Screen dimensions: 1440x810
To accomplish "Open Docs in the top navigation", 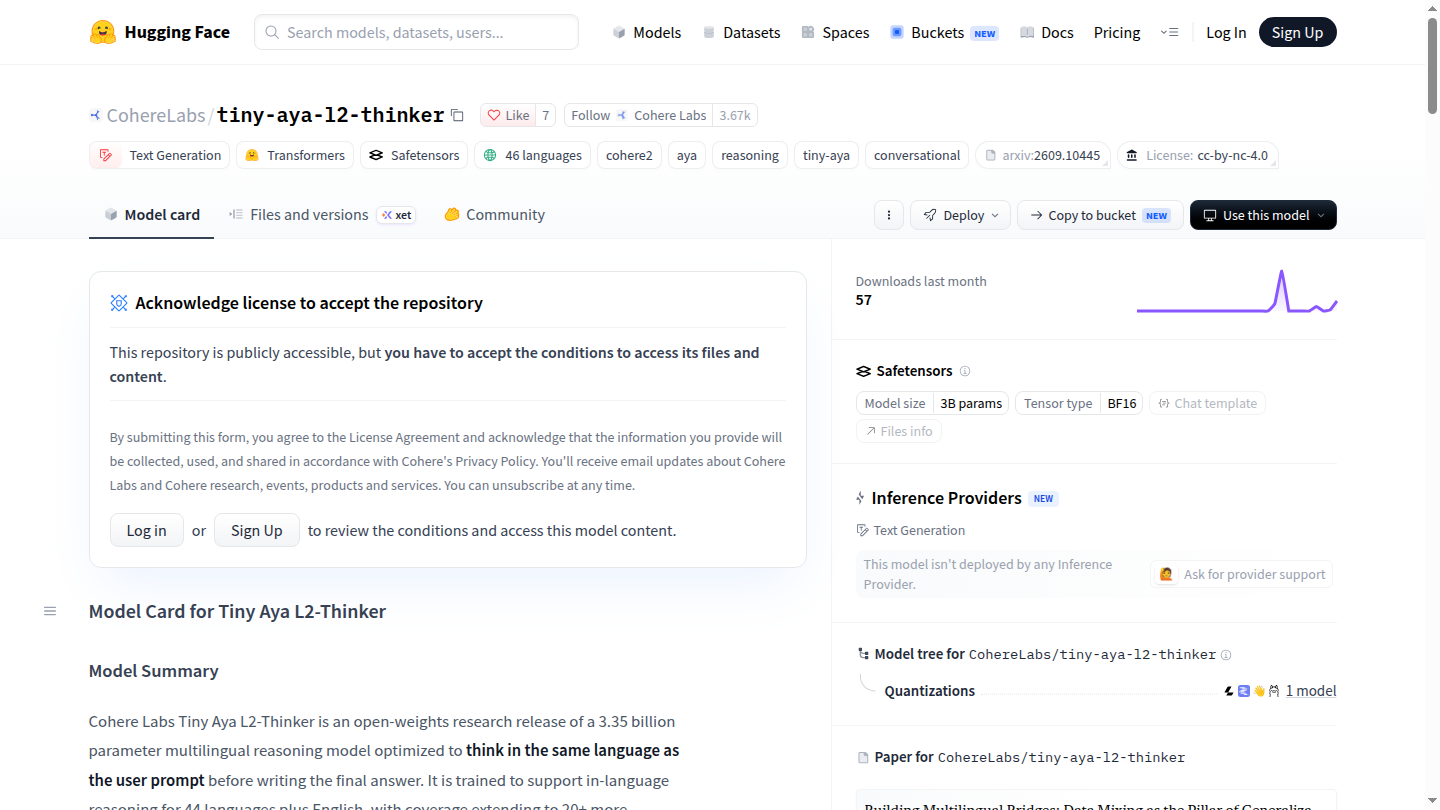I will click(1046, 32).
